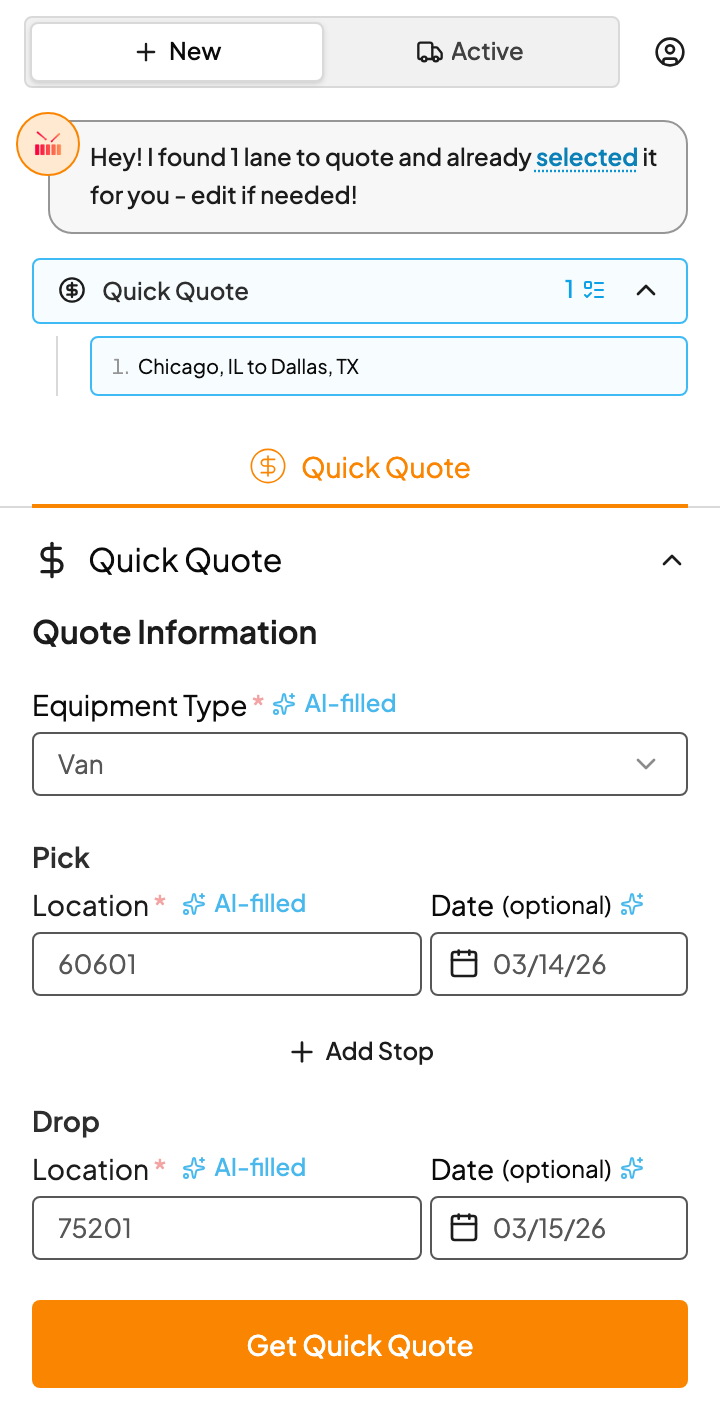Open the 'selected' link in message
Screen dimensions: 720x1404
tap(586, 158)
